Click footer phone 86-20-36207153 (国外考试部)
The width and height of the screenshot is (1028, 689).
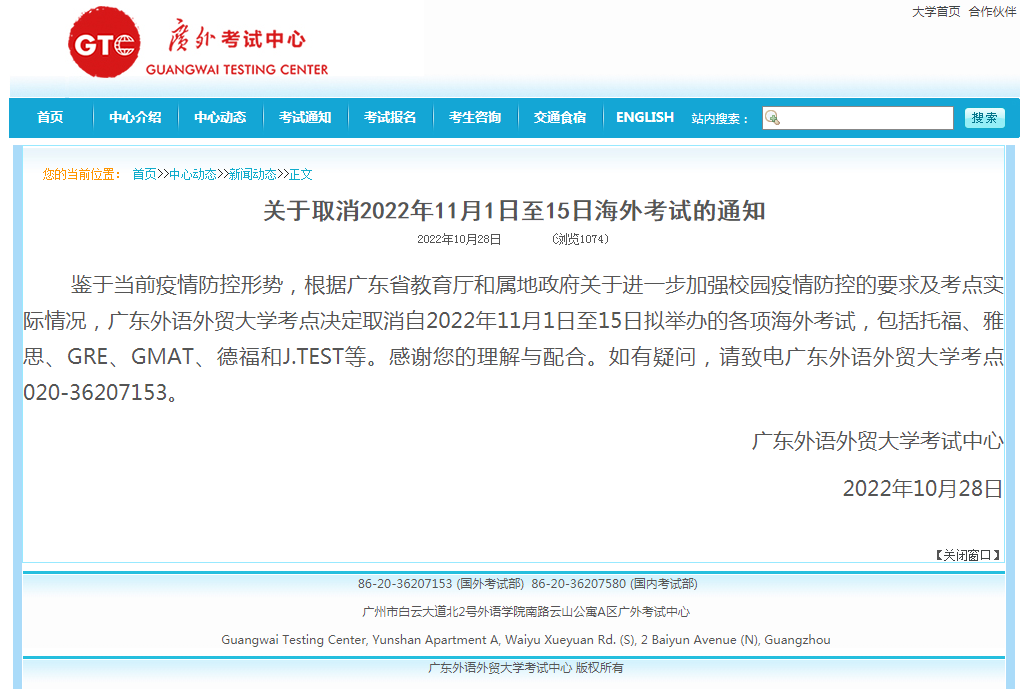click(441, 583)
